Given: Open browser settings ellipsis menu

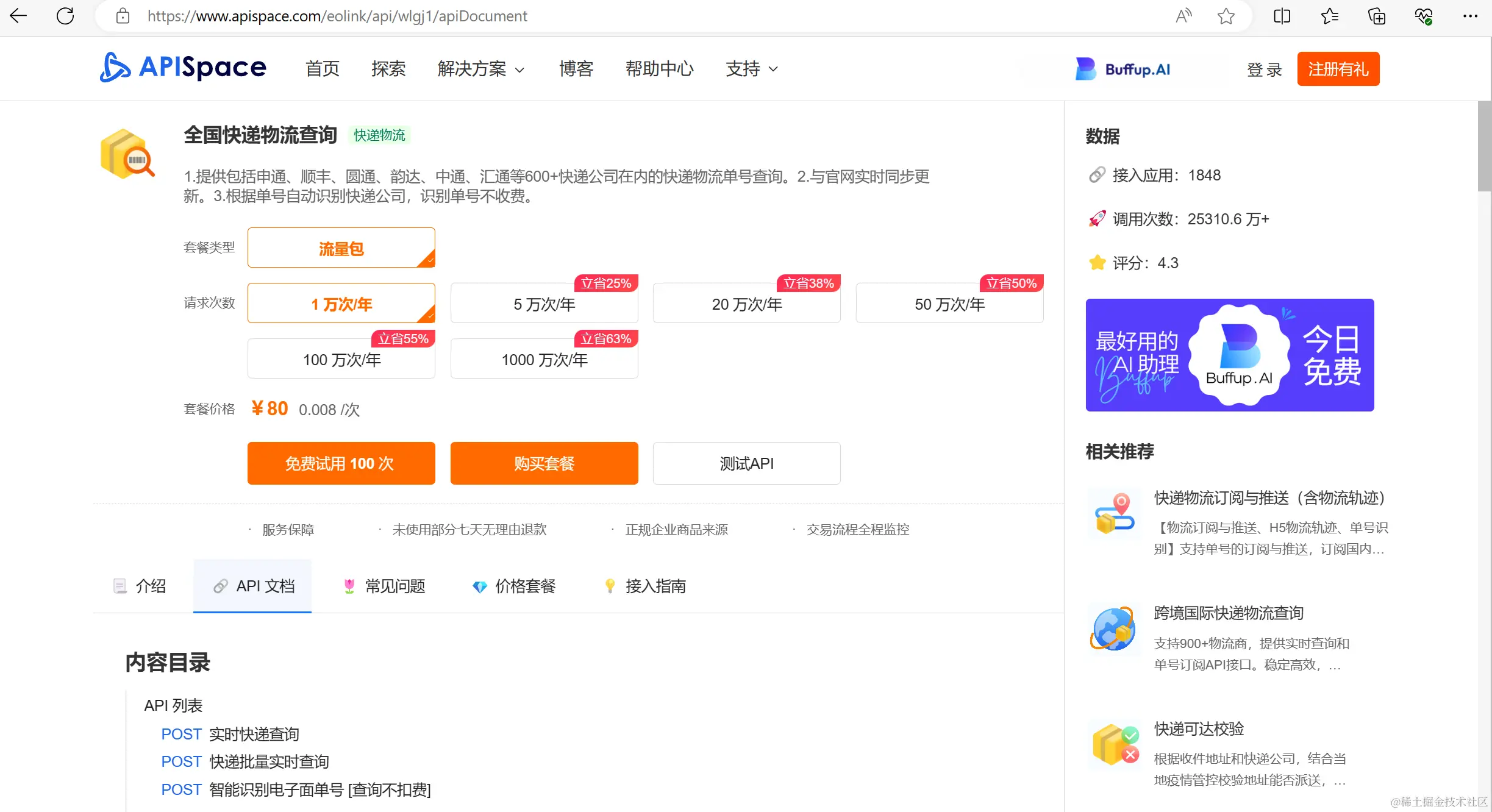Looking at the screenshot, I should tap(1470, 16).
